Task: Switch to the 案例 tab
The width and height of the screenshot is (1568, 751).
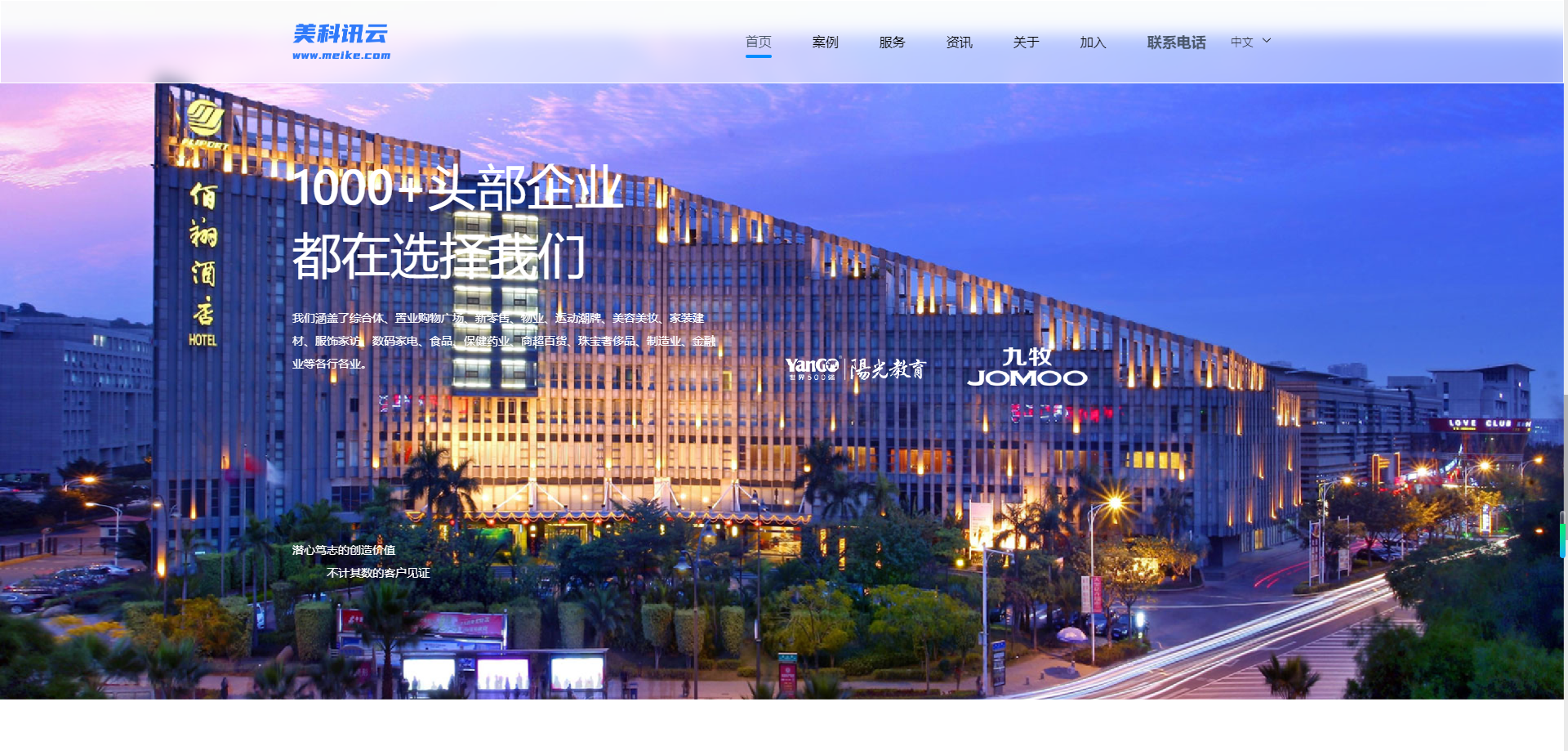Action: pyautogui.click(x=825, y=42)
